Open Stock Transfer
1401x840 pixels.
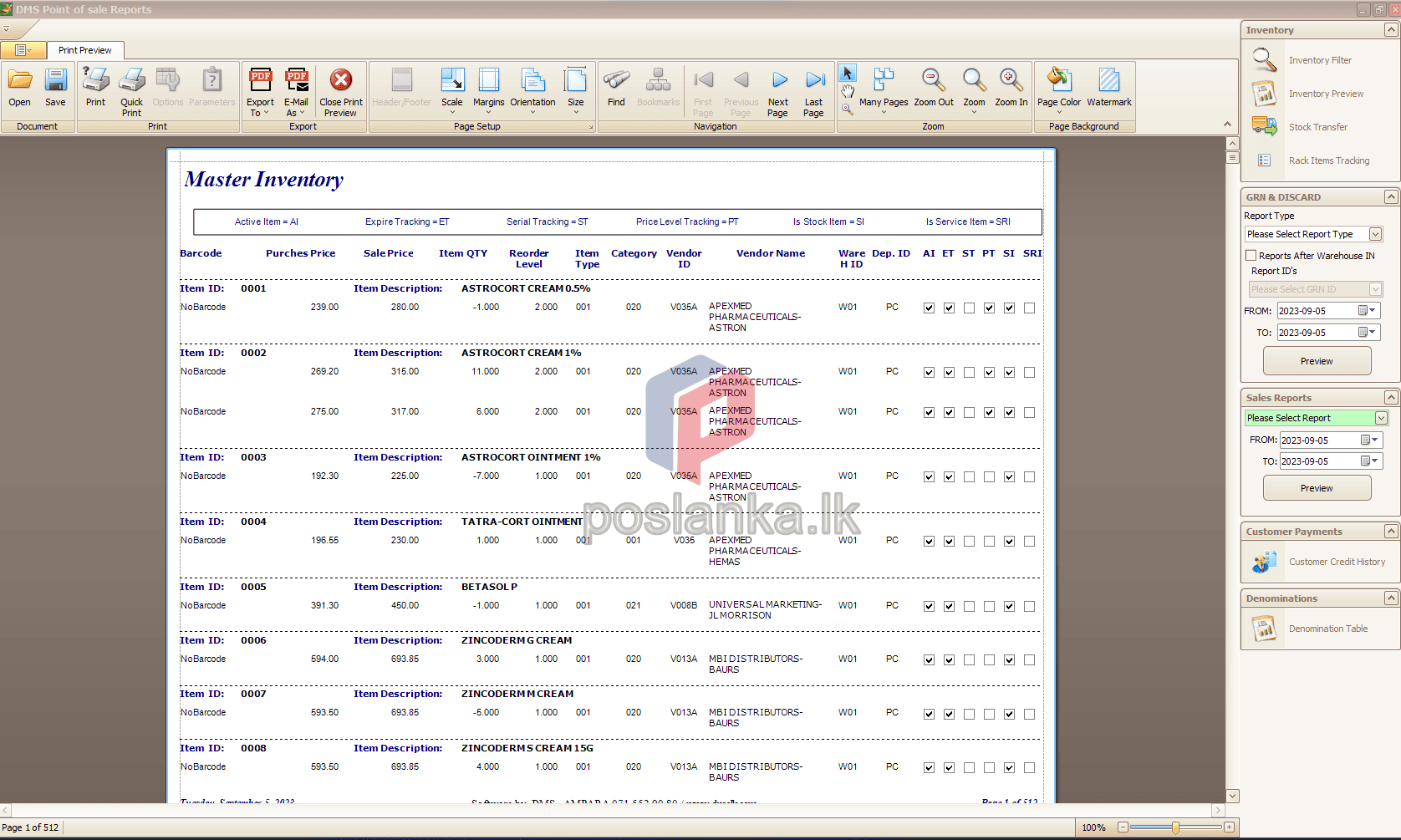[1317, 127]
